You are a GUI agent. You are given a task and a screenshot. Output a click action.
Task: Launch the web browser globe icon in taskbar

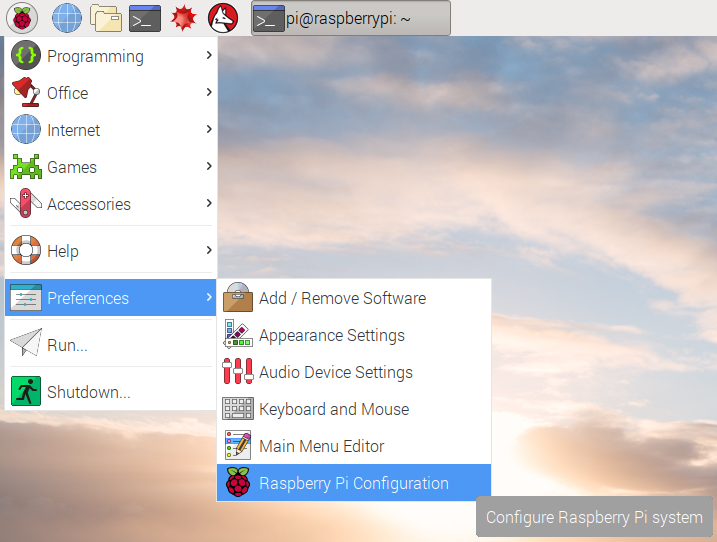67,18
